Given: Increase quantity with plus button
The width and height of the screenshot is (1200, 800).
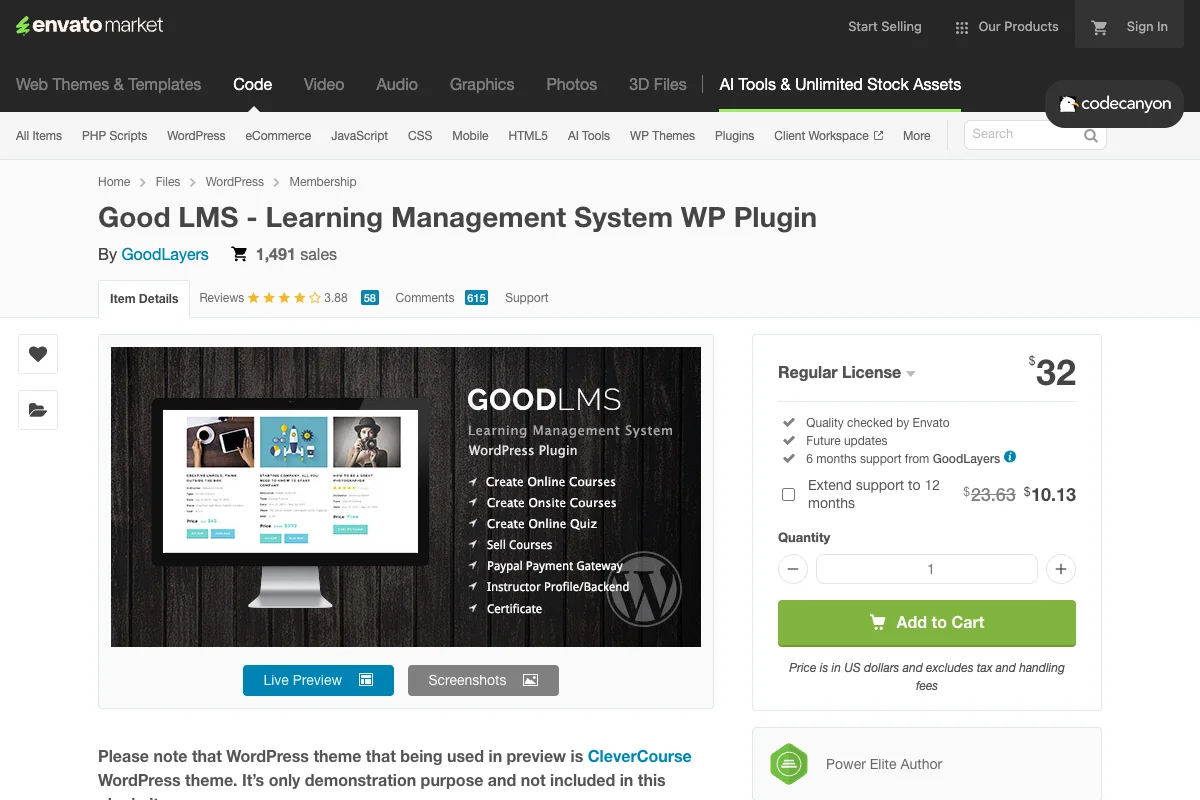Looking at the screenshot, I should click(x=1061, y=569).
